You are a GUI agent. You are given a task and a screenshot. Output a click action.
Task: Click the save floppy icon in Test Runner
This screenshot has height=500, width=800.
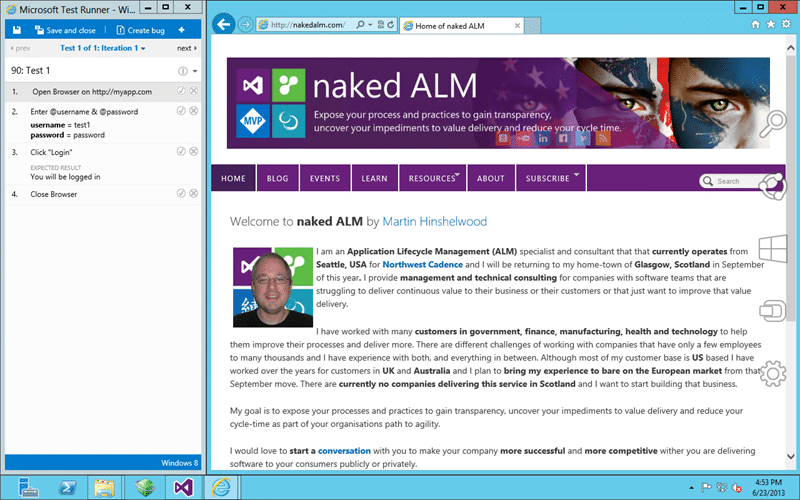(17, 30)
